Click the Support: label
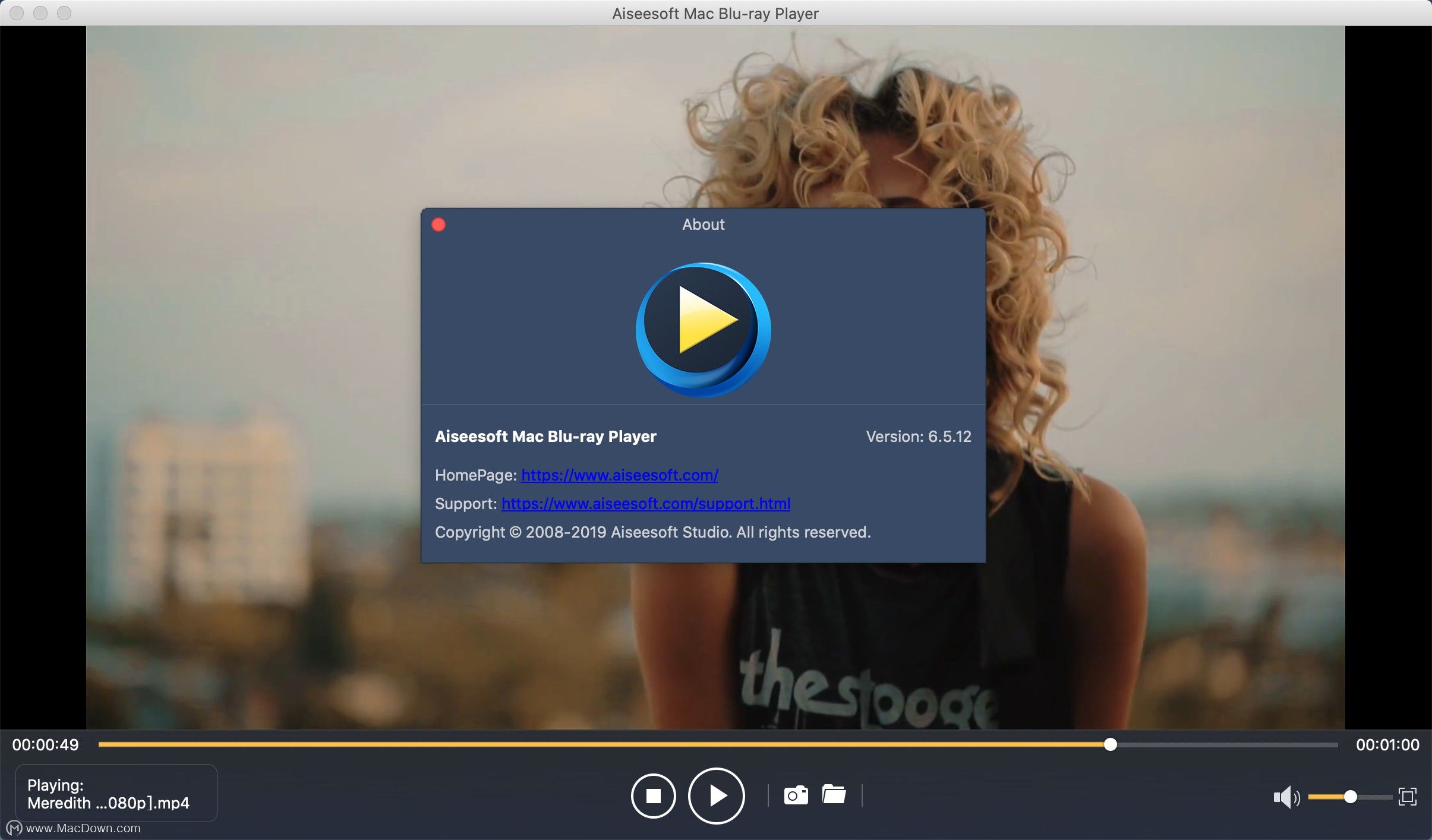 466,504
